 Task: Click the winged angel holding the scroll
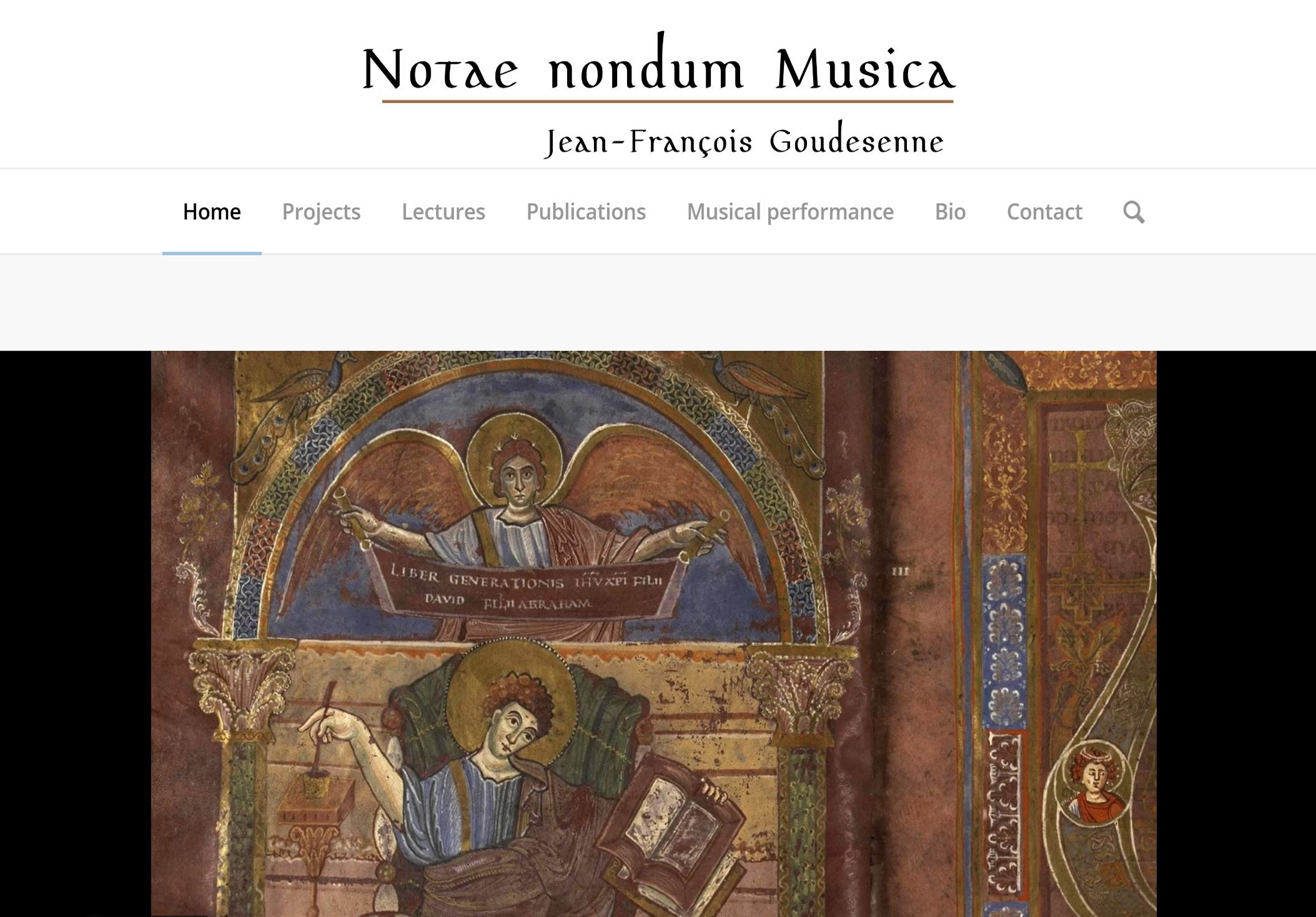point(518,493)
